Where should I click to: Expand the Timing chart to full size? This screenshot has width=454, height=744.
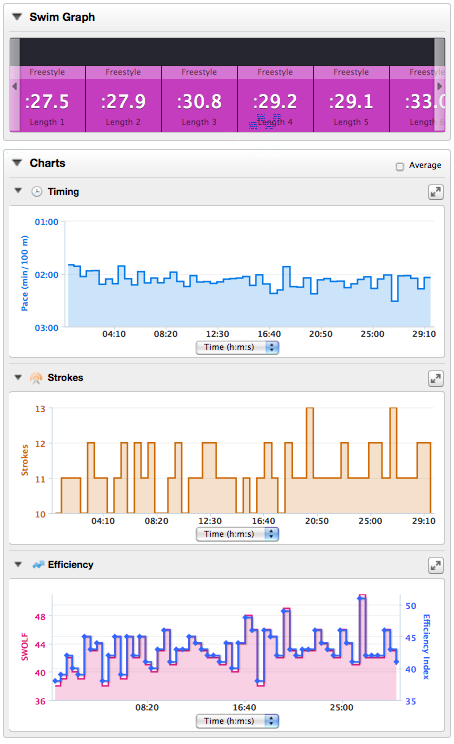[x=435, y=192]
